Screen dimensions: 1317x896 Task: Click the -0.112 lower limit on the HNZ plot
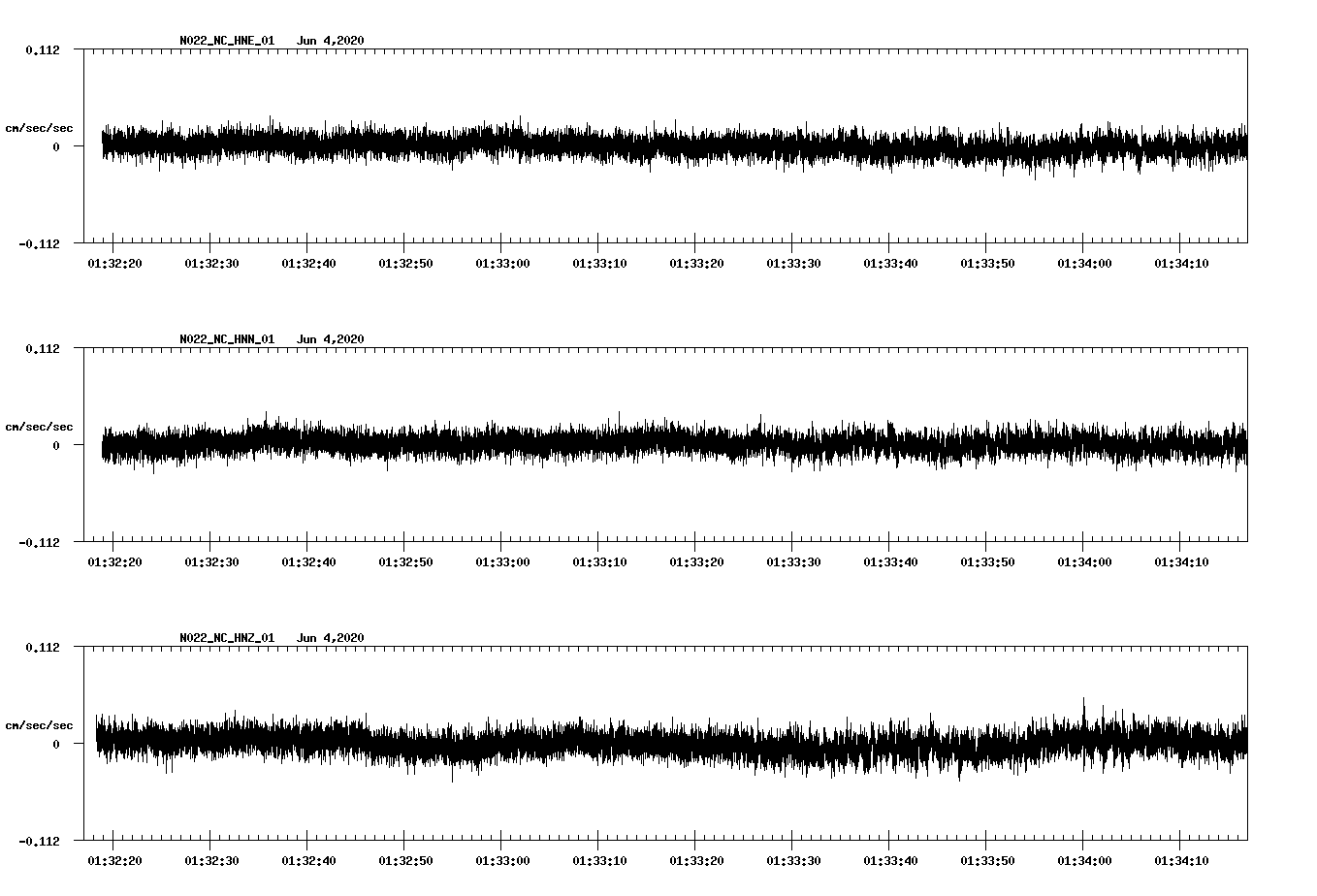(x=39, y=842)
